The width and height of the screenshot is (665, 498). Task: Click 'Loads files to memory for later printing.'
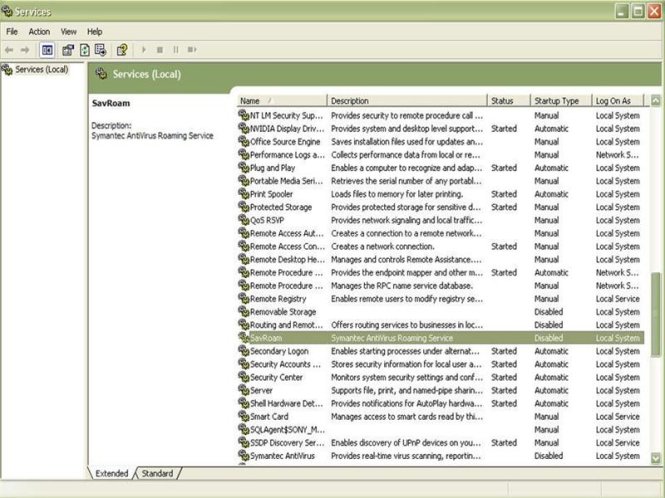pos(397,194)
